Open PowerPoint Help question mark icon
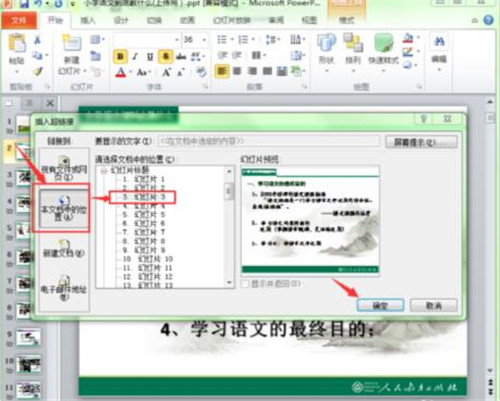This screenshot has height=401, width=500. coord(488,20)
